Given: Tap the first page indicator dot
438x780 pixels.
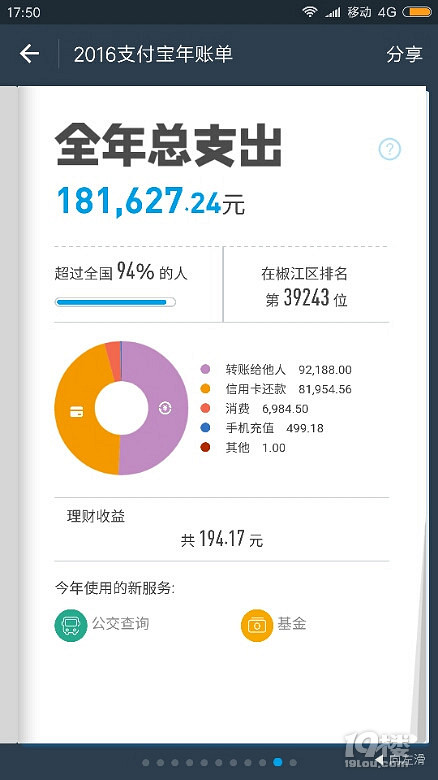Looking at the screenshot, I should coord(145,762).
